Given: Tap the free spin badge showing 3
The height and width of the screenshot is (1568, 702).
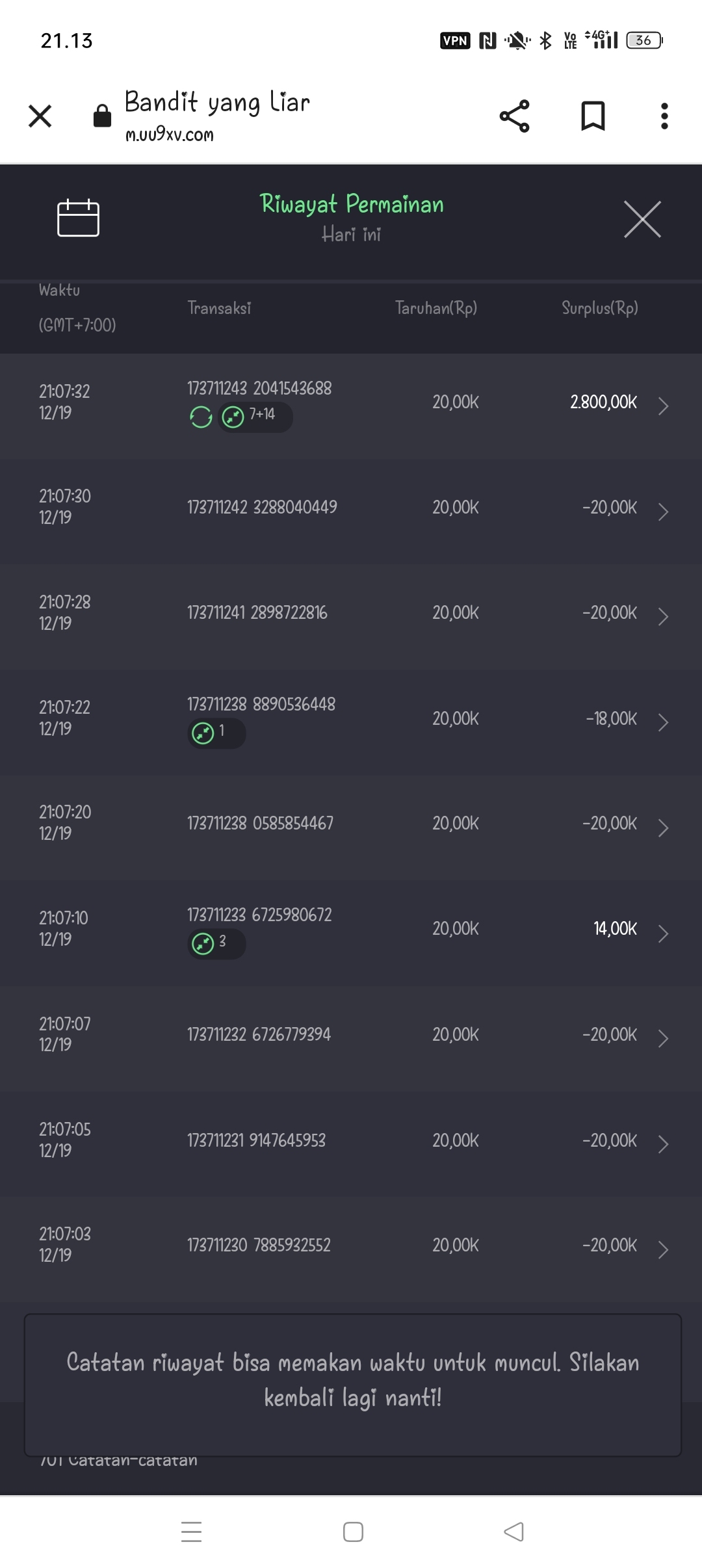Looking at the screenshot, I should [216, 943].
